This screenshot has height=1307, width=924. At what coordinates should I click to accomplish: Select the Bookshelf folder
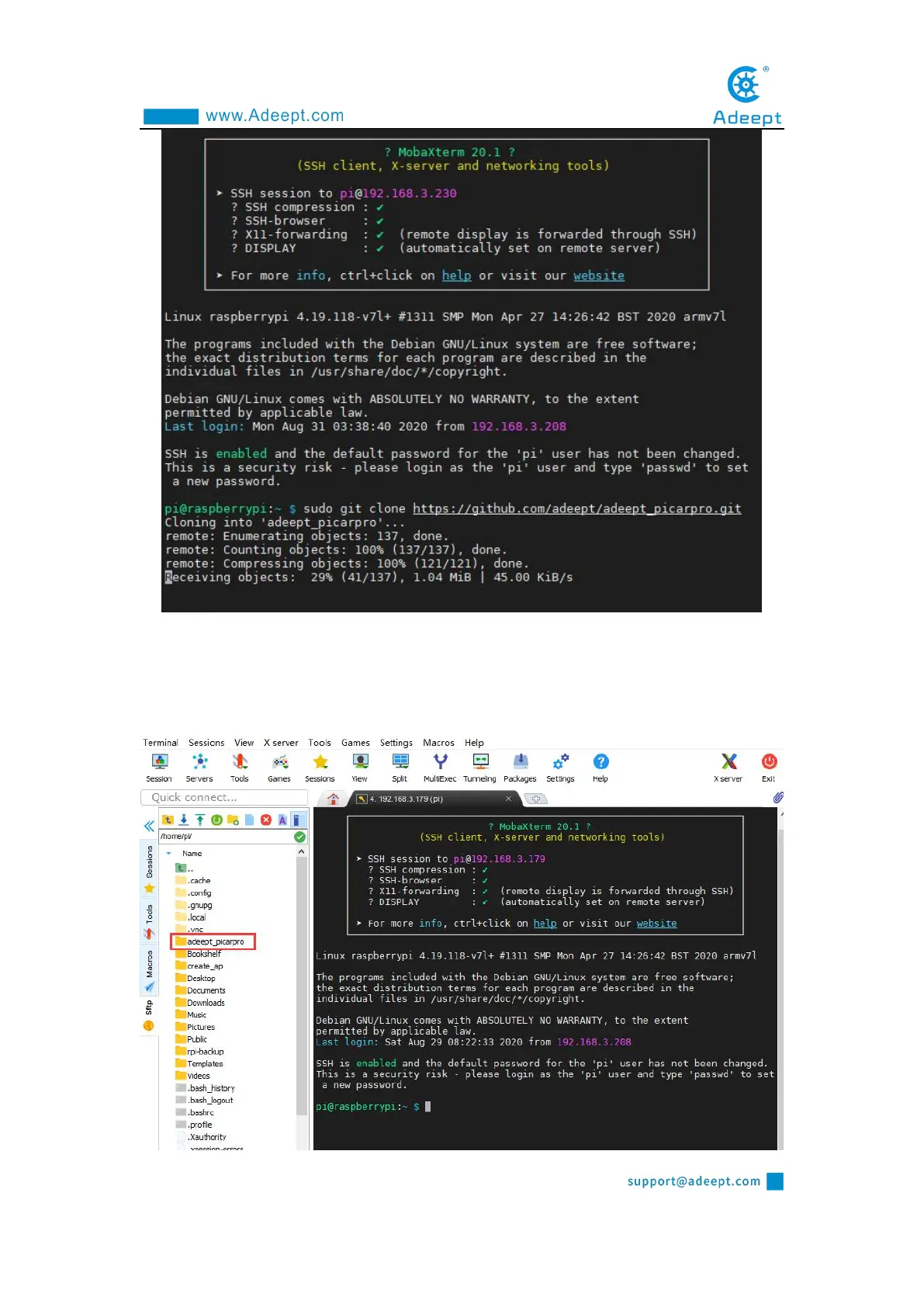[x=199, y=954]
